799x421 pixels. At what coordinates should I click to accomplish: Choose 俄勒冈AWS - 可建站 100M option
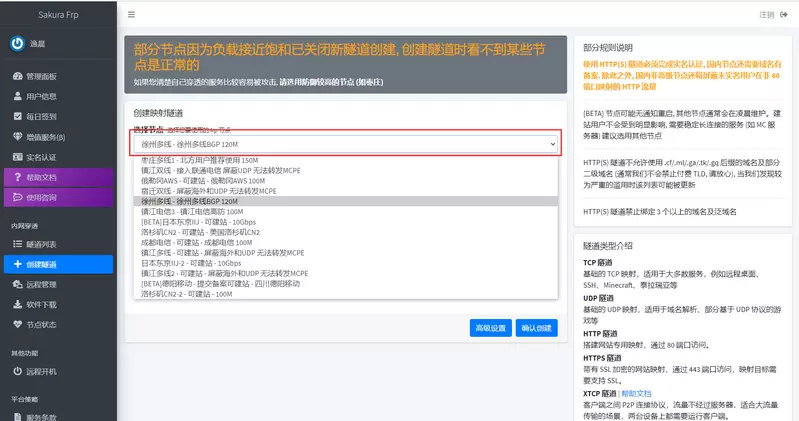tap(345, 180)
